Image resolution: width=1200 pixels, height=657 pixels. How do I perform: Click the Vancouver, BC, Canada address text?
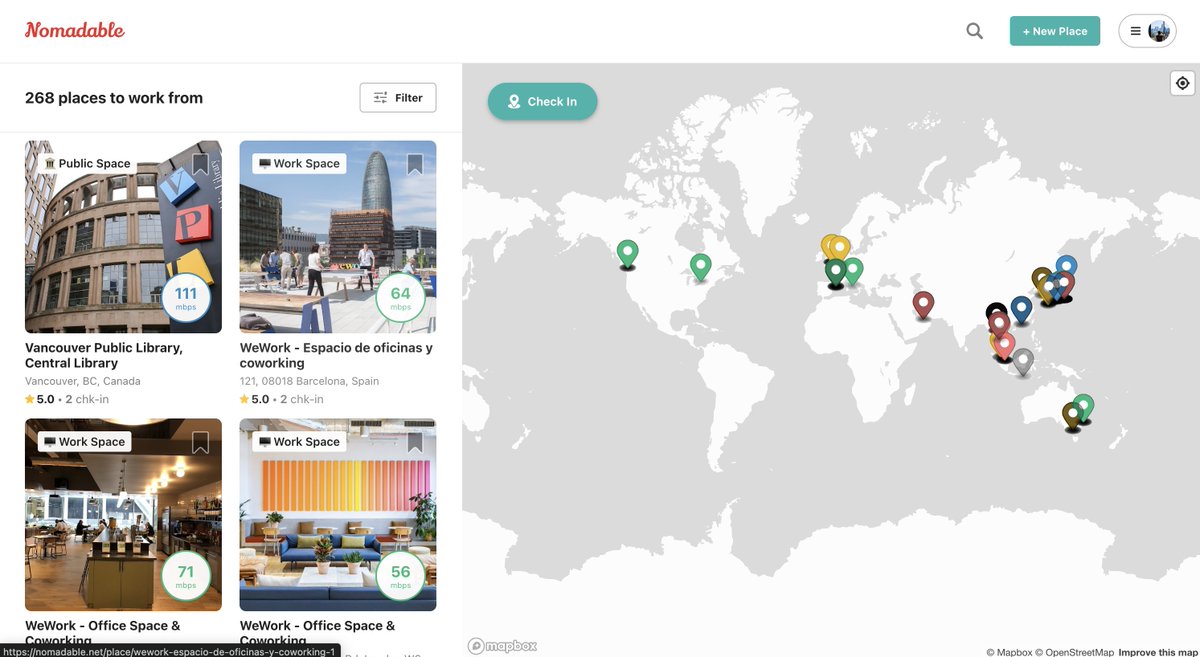(83, 381)
